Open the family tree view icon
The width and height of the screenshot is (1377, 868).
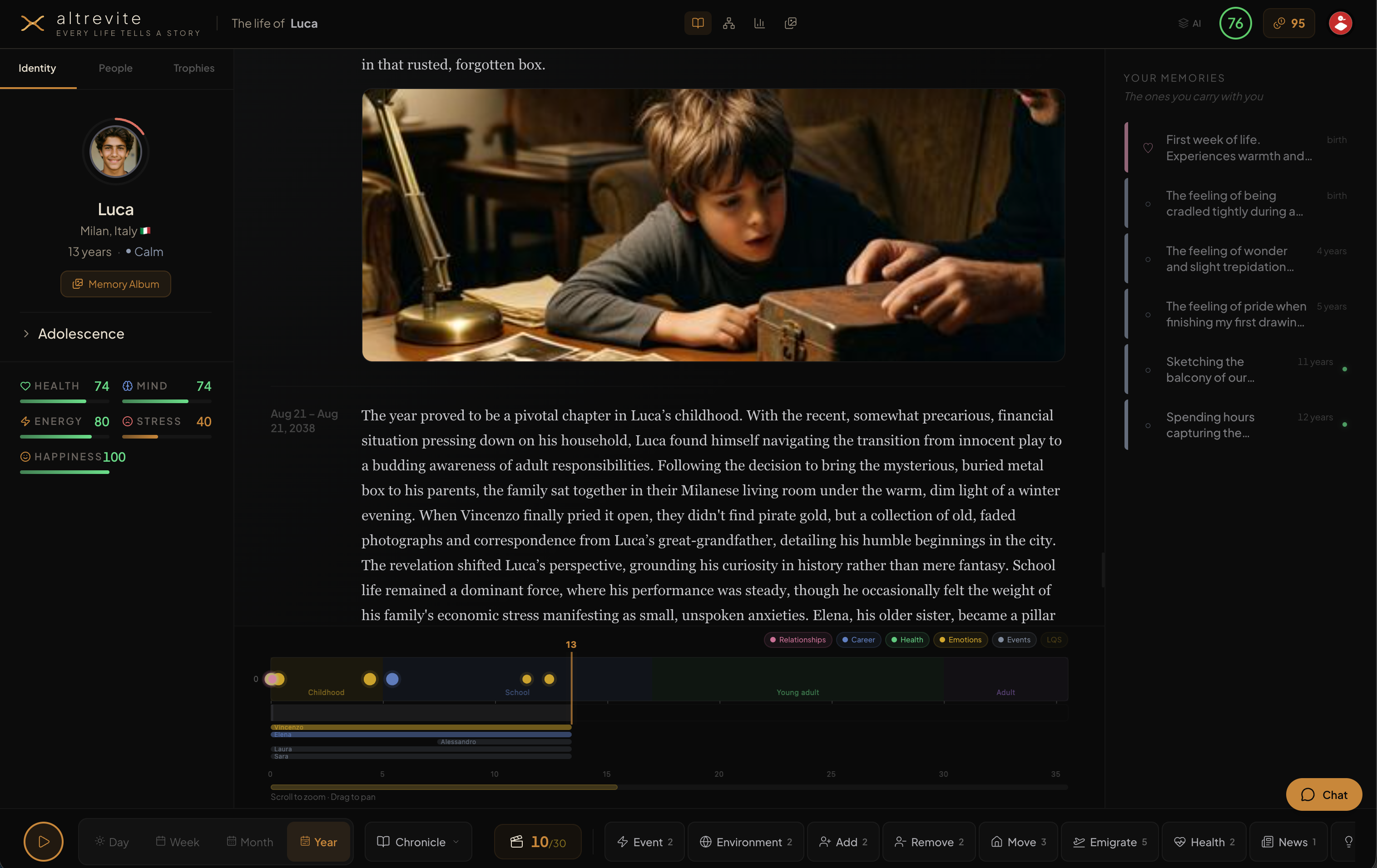[728, 24]
